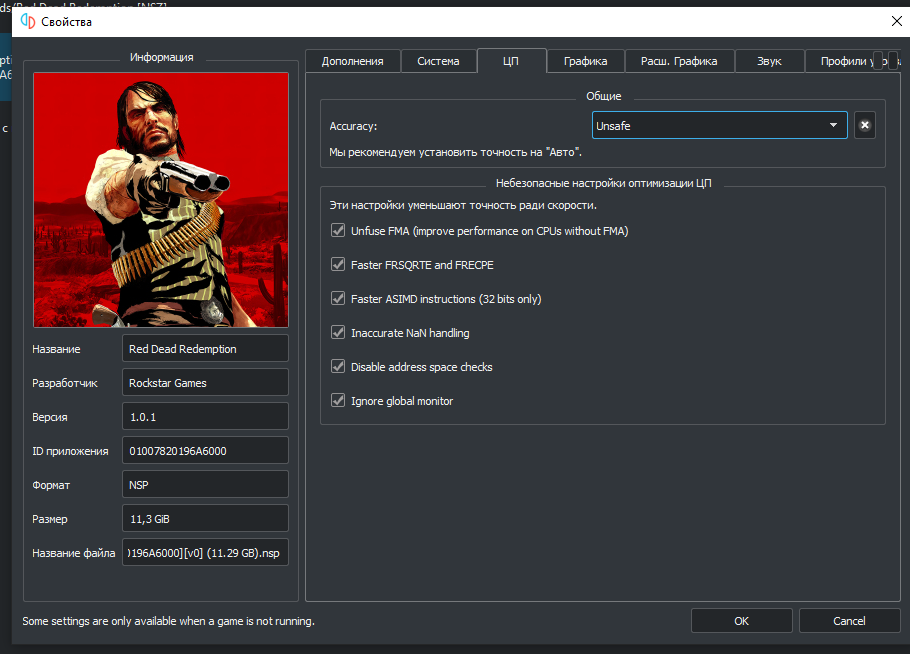Viewport: 910px width, 654px height.
Task: Click the ID приложения field 01007820196A6000
Action: coord(205,450)
